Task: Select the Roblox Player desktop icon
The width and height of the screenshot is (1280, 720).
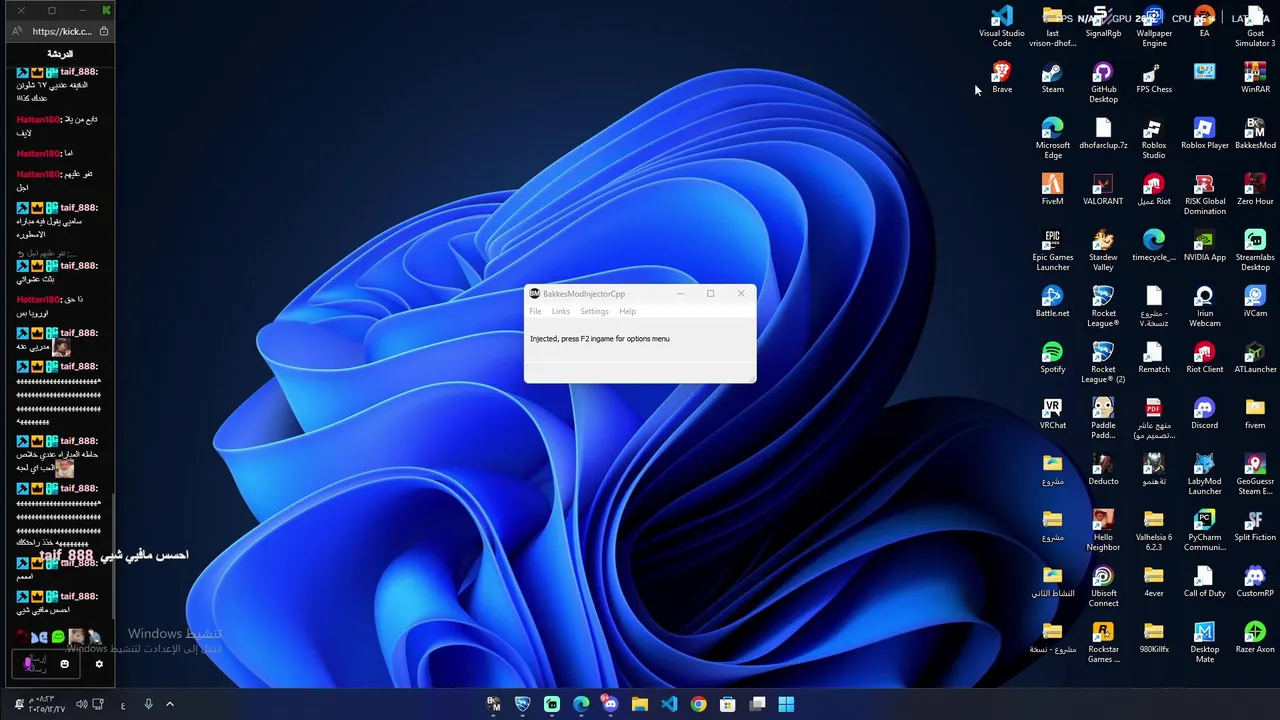Action: pos(1205,133)
